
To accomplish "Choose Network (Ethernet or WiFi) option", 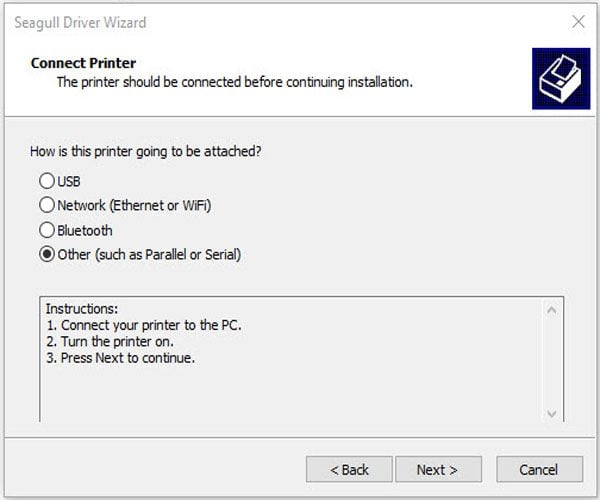I will [x=47, y=205].
